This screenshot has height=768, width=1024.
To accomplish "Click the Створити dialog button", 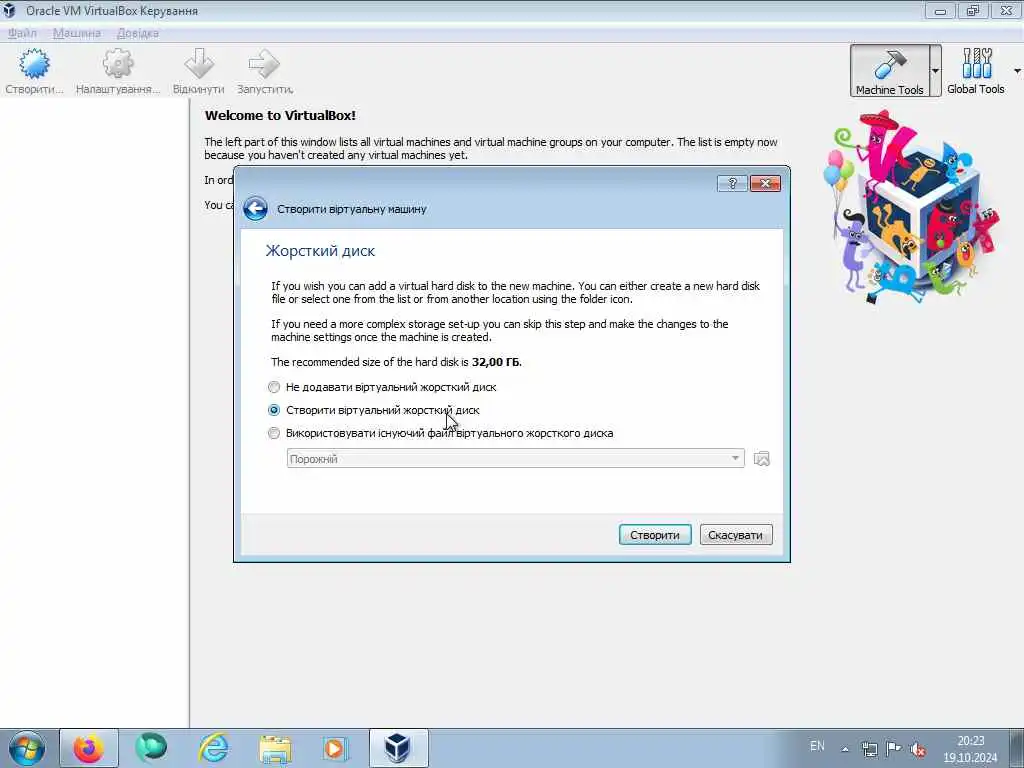I will click(x=655, y=535).
